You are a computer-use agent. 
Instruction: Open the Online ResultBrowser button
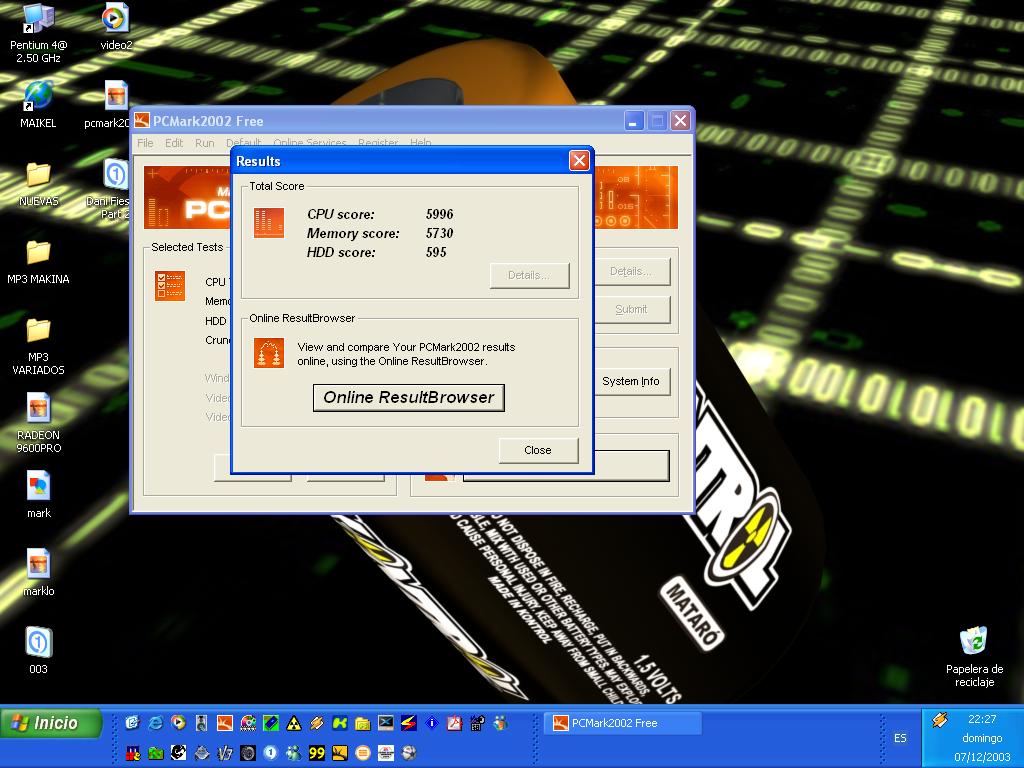click(409, 398)
